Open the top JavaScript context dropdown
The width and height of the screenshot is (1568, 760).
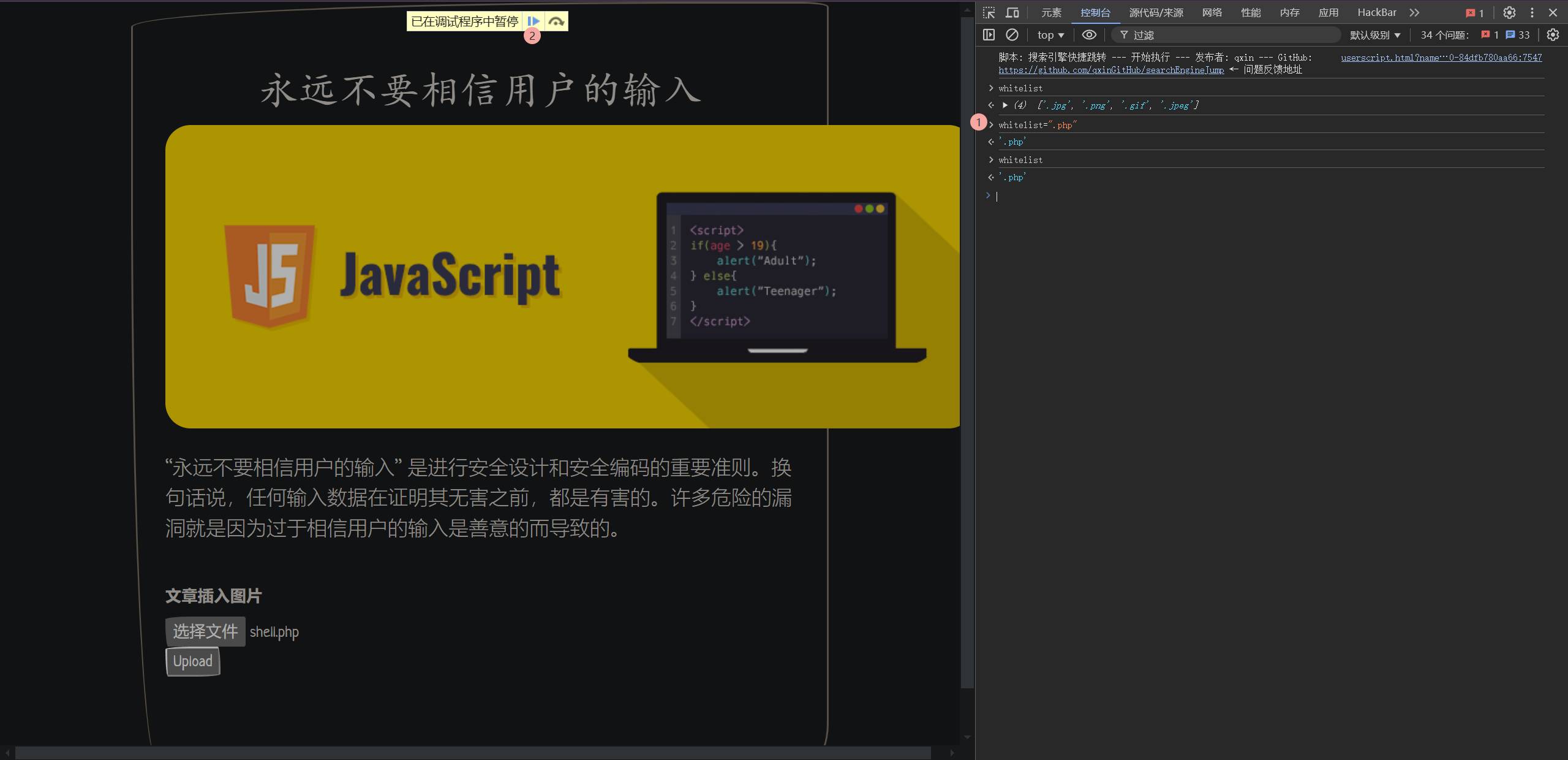tap(1050, 35)
